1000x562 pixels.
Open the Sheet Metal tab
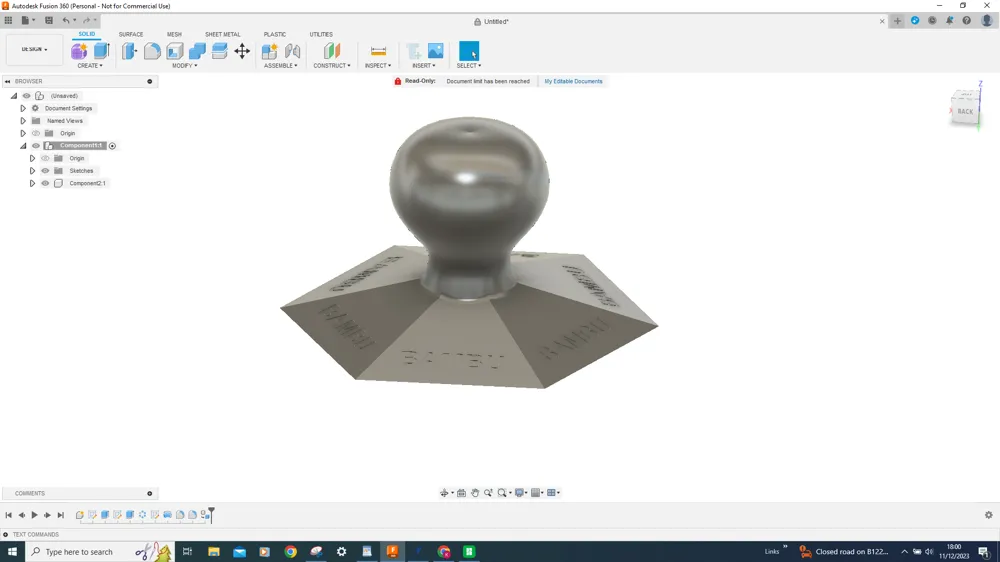coord(222,34)
